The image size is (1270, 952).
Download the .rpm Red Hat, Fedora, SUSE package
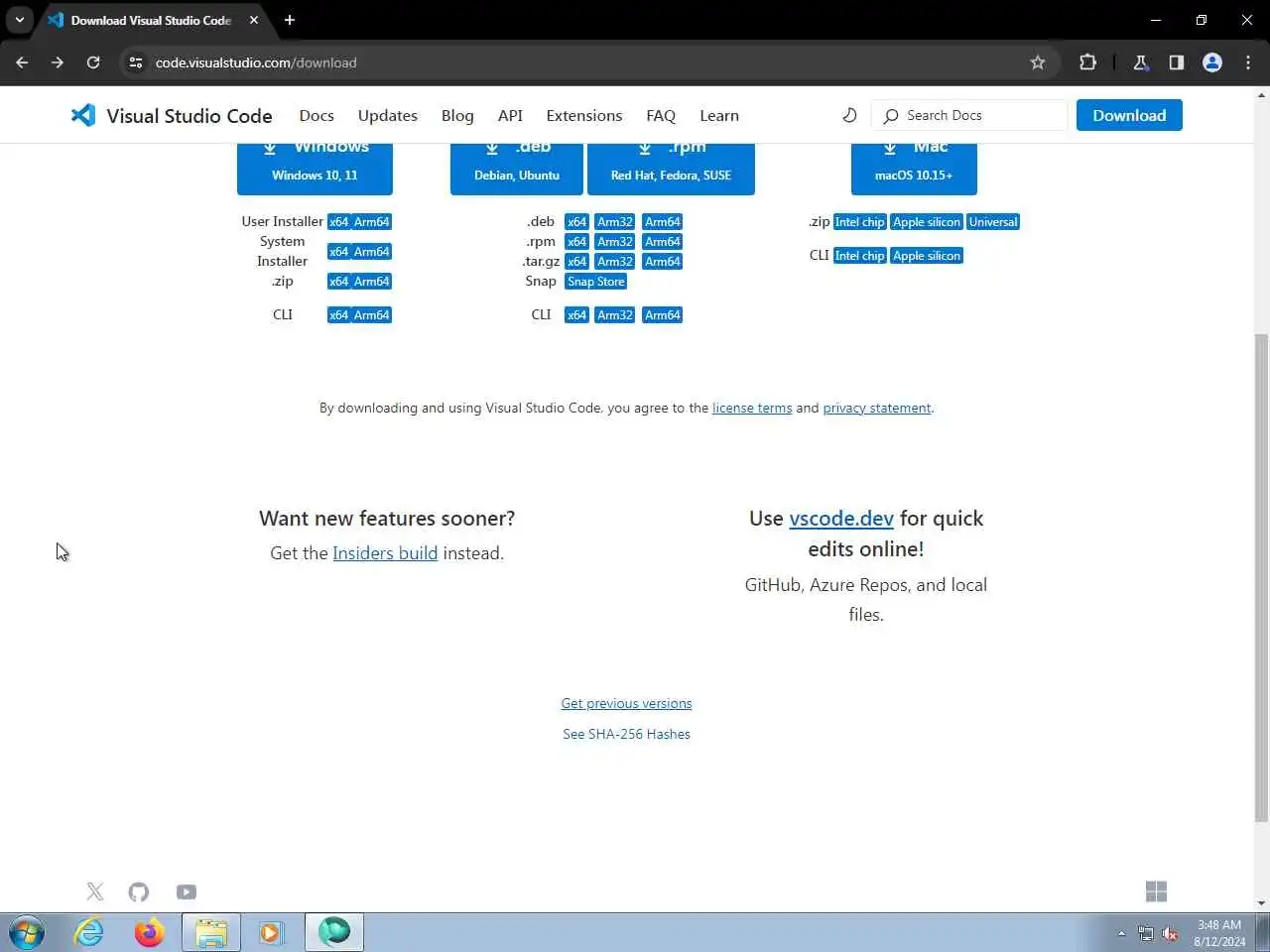click(x=671, y=169)
